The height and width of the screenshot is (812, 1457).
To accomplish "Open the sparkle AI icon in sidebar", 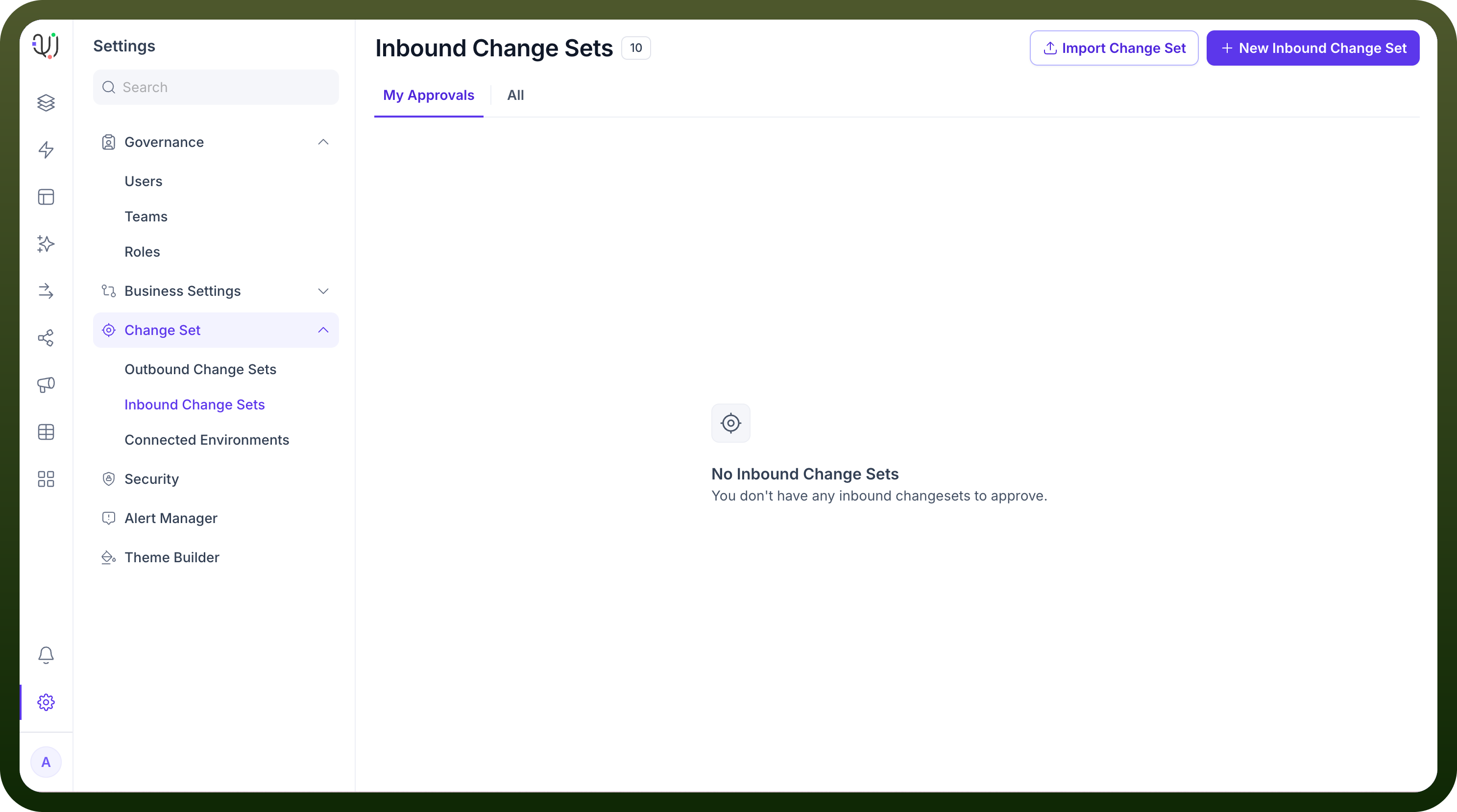I will click(46, 244).
